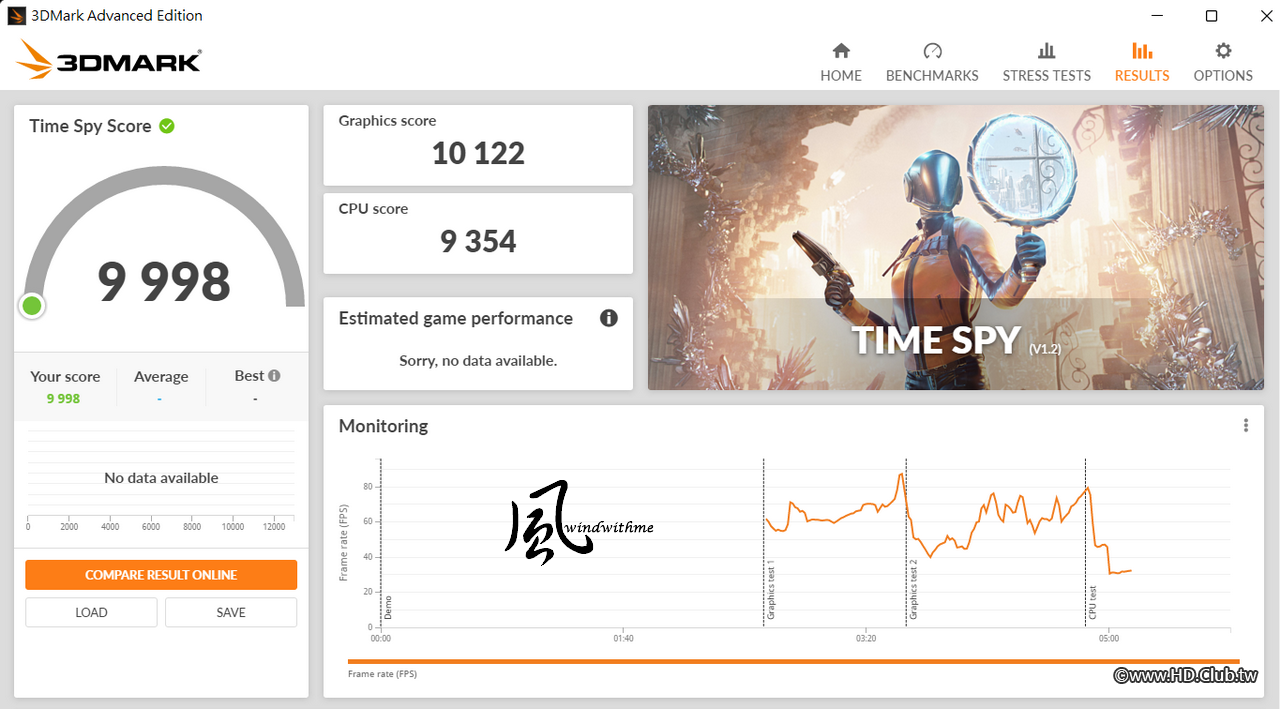Maximize the 3DMark window
The image size is (1280, 709).
[1211, 15]
